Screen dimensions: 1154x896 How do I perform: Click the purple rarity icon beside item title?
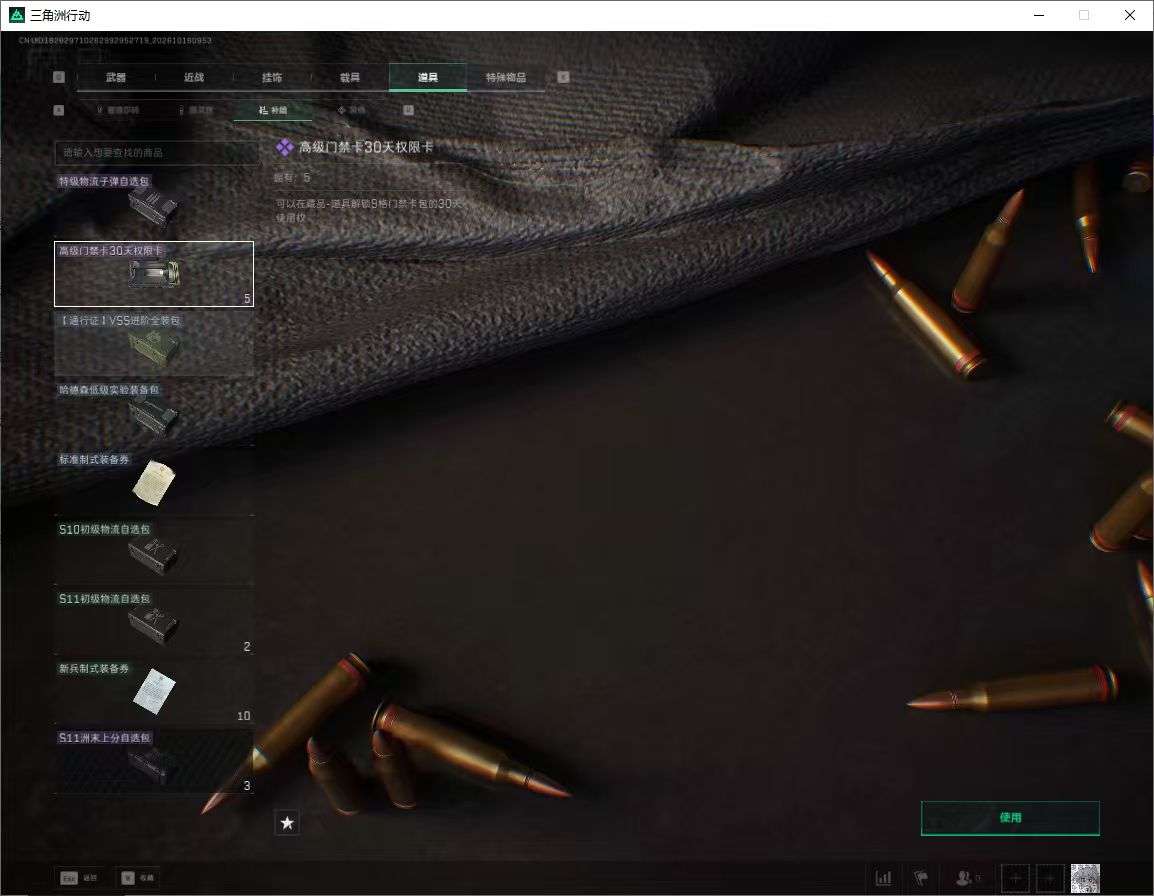click(x=285, y=147)
